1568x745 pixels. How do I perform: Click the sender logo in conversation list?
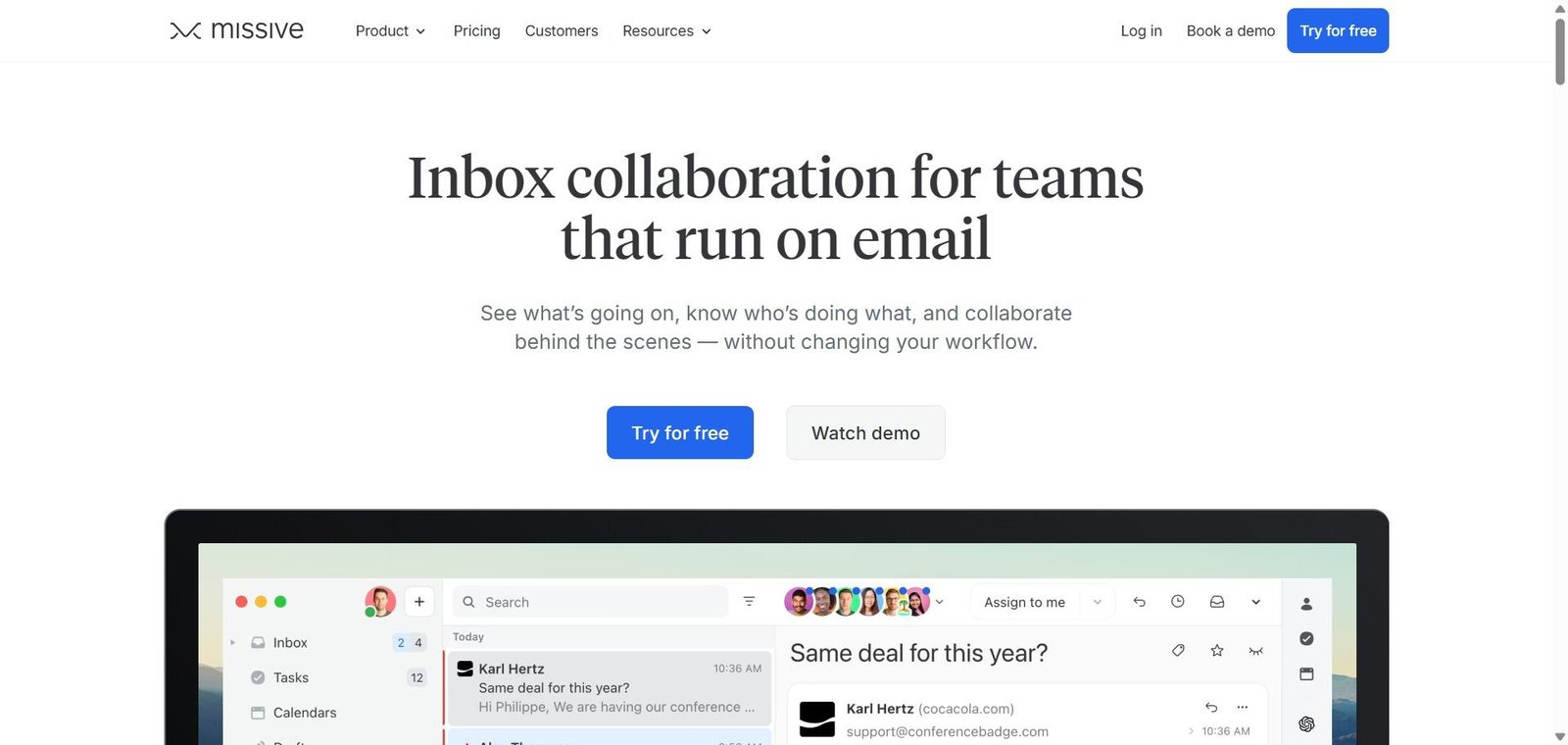(x=465, y=669)
